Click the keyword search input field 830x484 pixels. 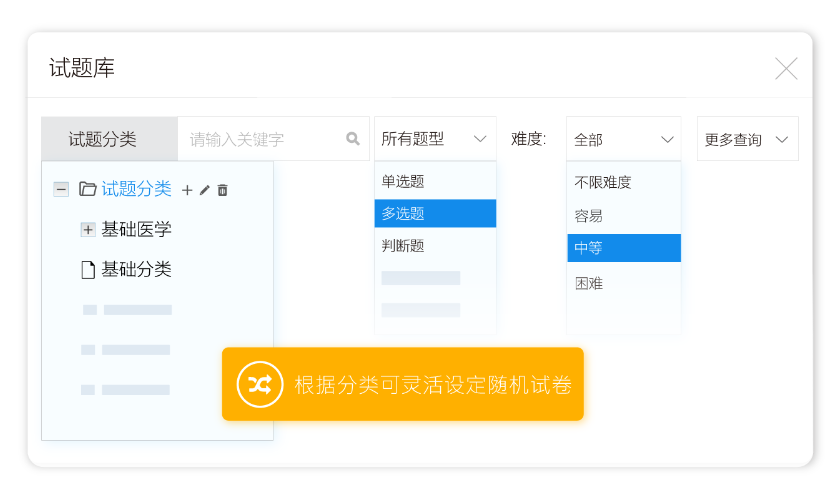pos(260,139)
